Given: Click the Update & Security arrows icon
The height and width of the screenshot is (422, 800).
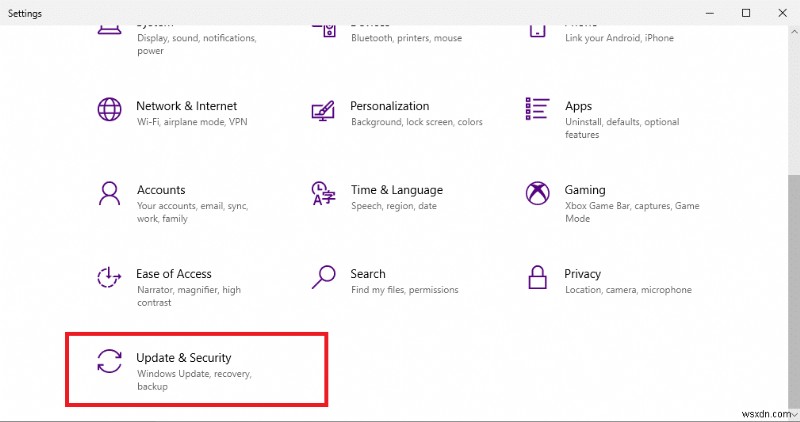Looking at the screenshot, I should click(110, 361).
